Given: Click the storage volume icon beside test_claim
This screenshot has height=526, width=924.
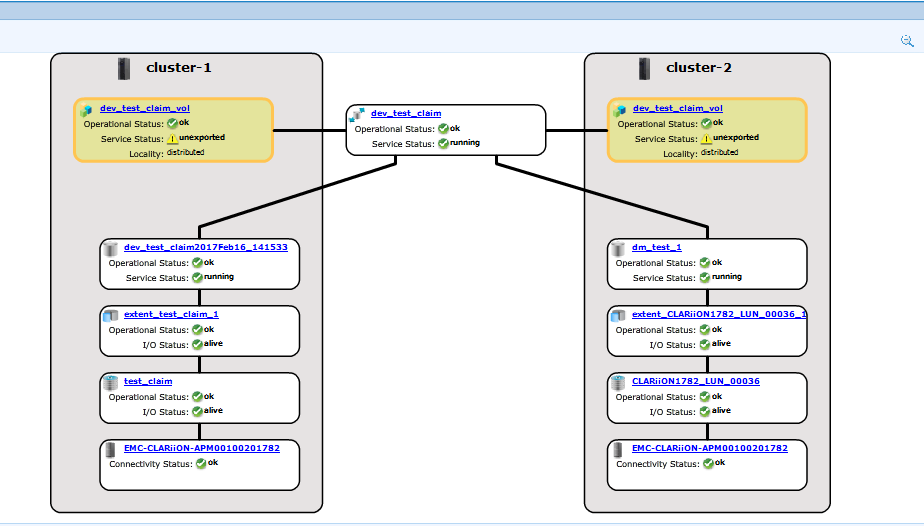Looking at the screenshot, I should click(111, 382).
